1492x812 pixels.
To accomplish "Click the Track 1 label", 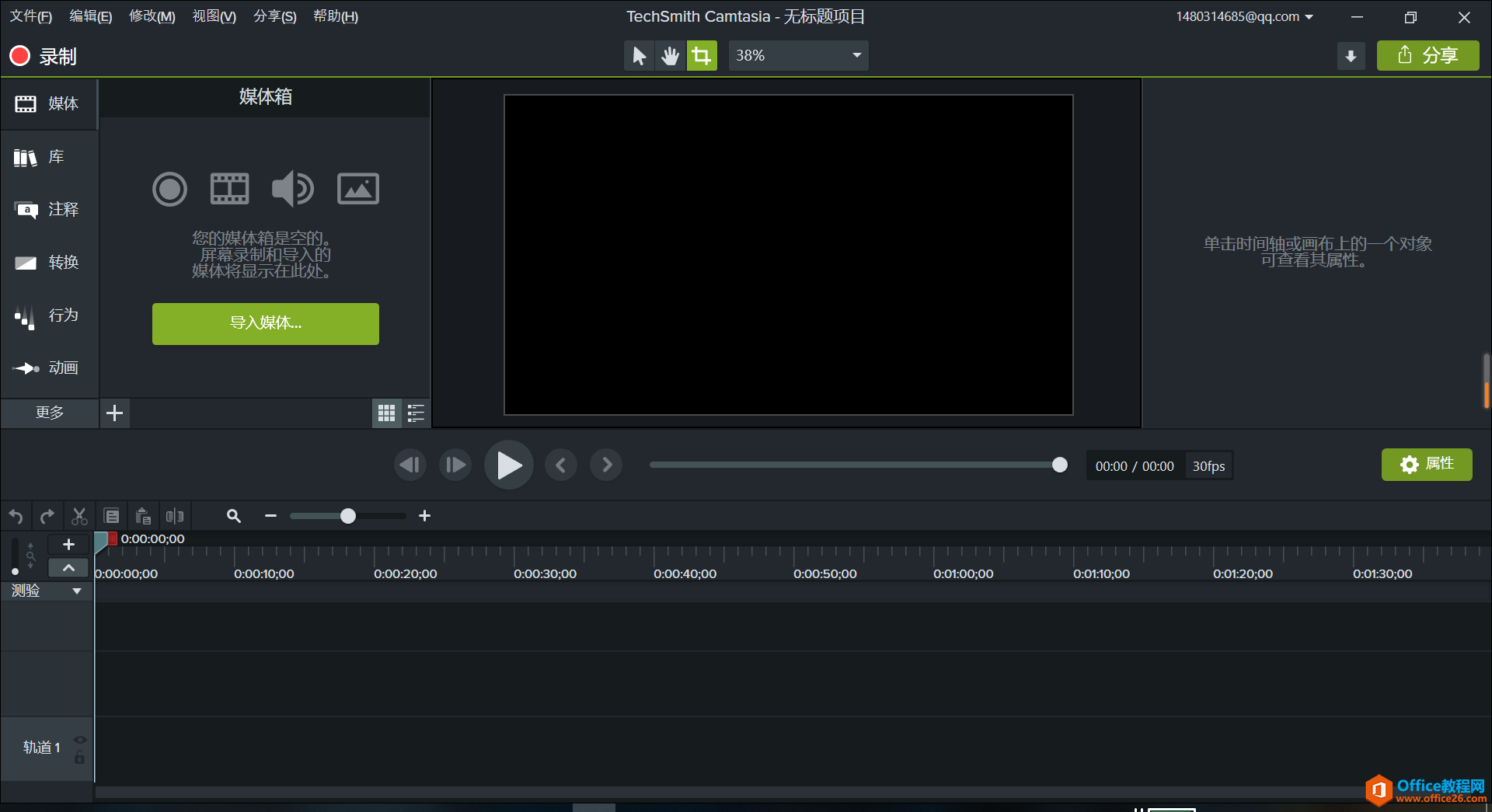I will coord(41,748).
